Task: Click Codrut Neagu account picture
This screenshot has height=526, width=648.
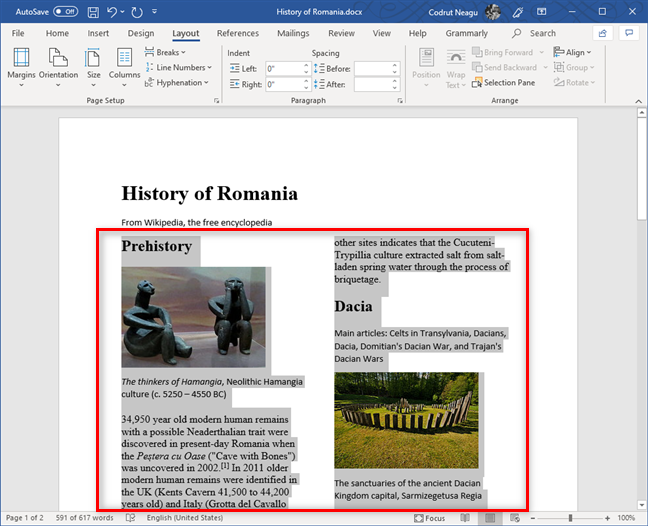Action: coord(493,12)
